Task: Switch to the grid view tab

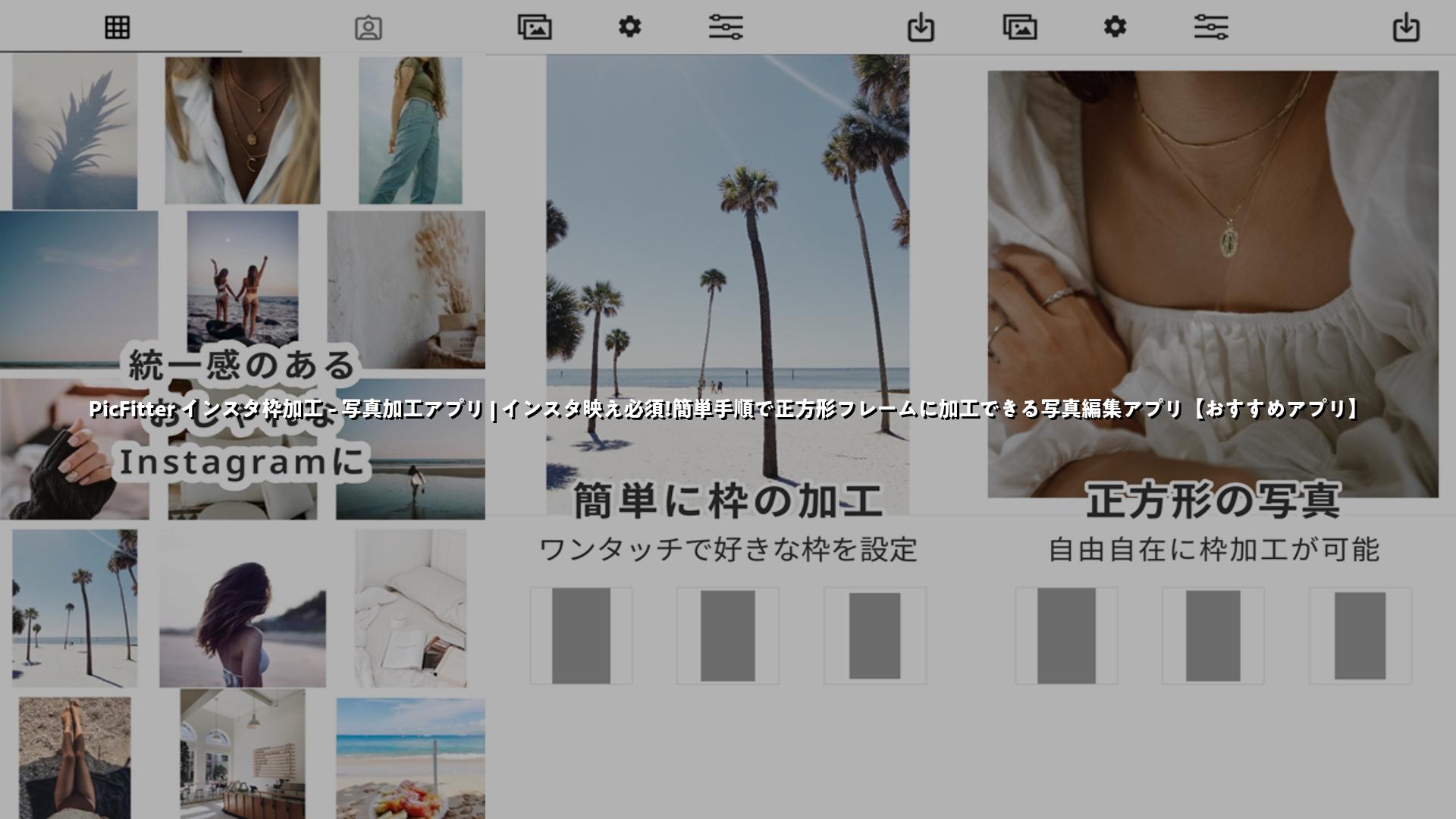Action: click(118, 27)
